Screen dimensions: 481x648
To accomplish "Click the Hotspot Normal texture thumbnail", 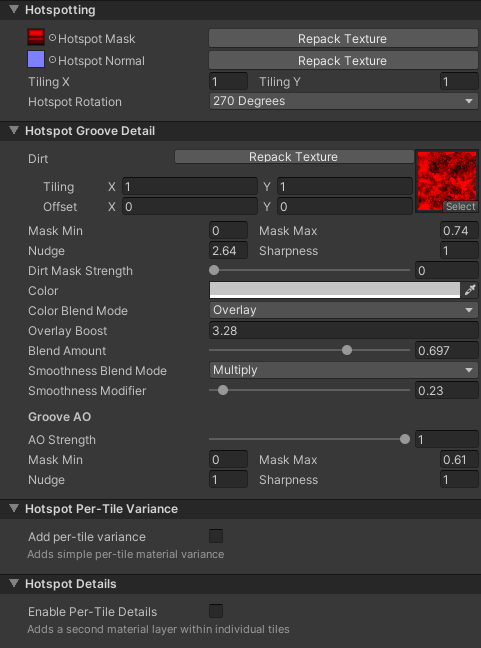I will [x=36, y=59].
